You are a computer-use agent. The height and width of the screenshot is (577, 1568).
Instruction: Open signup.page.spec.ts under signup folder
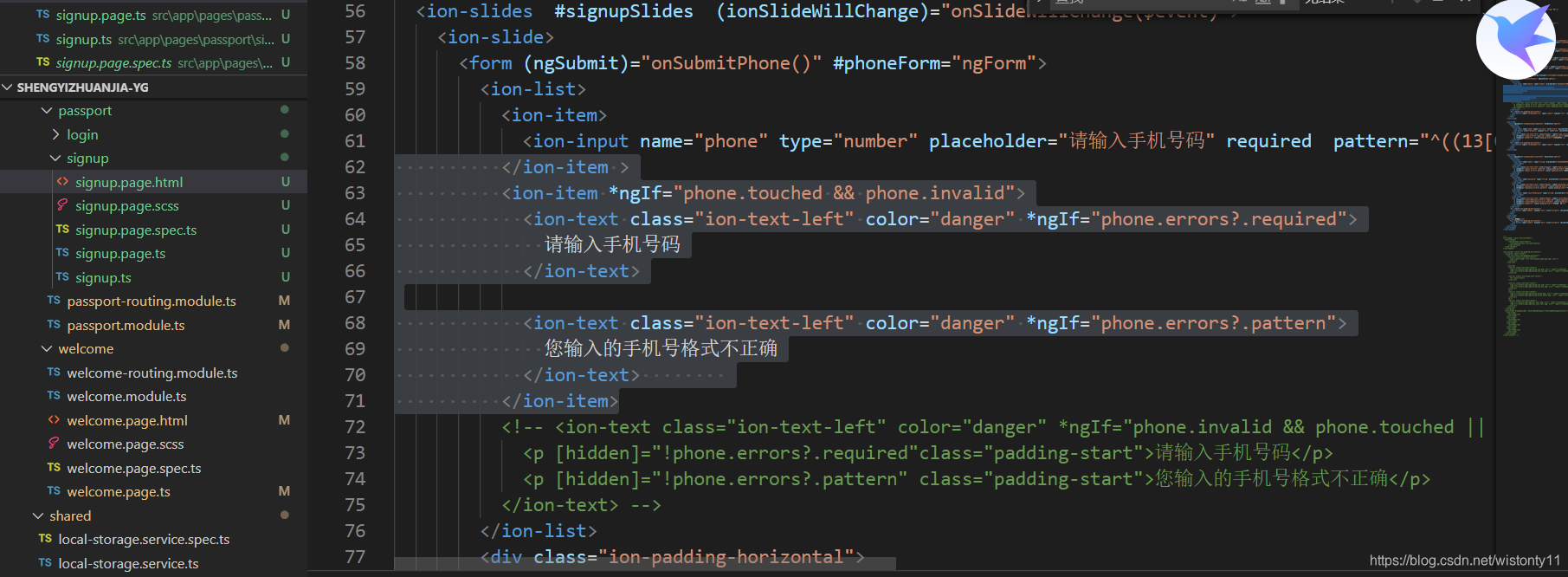click(153, 230)
